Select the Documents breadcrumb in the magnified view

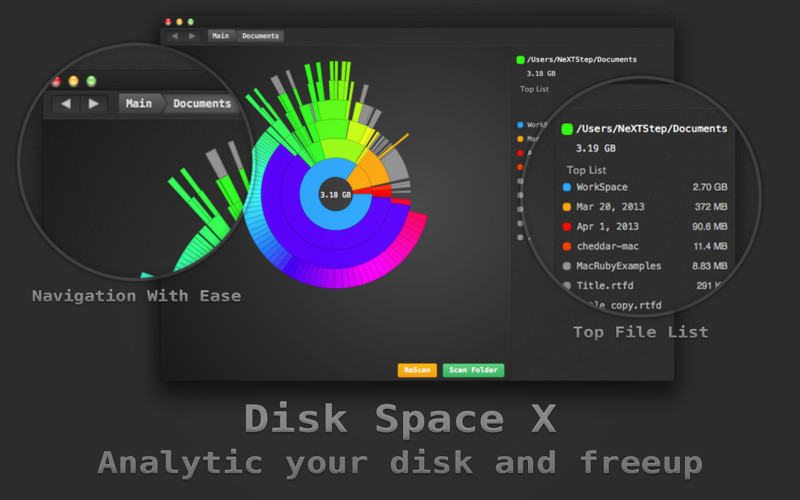tap(202, 103)
